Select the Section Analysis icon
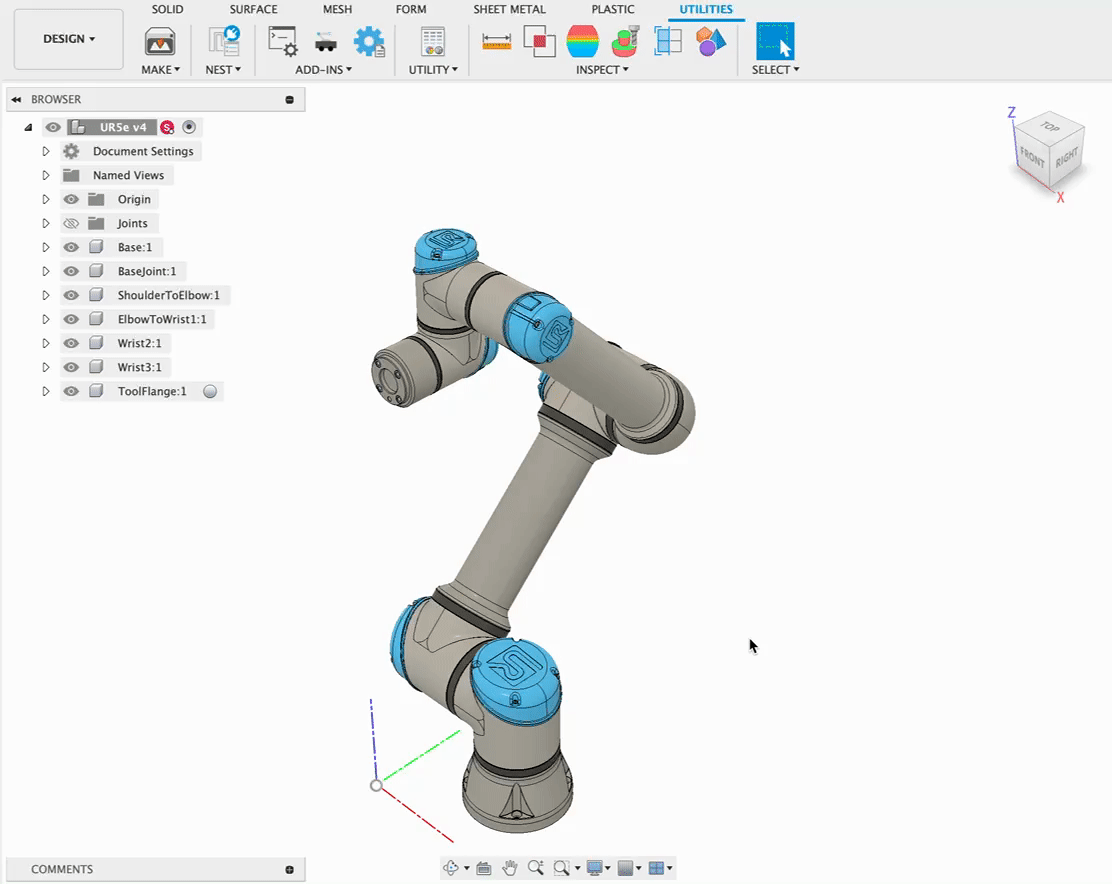 pyautogui.click(x=667, y=41)
